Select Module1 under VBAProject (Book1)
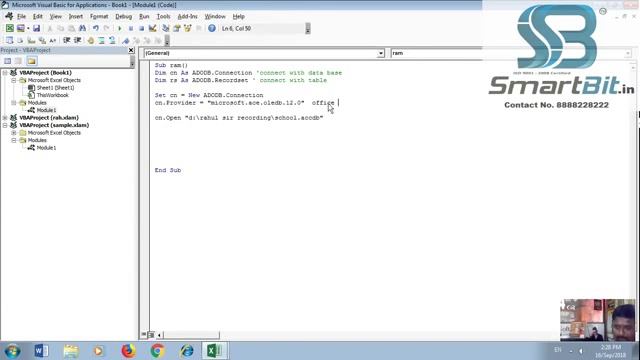Viewport: 640px width, 360px height. pos(47,110)
